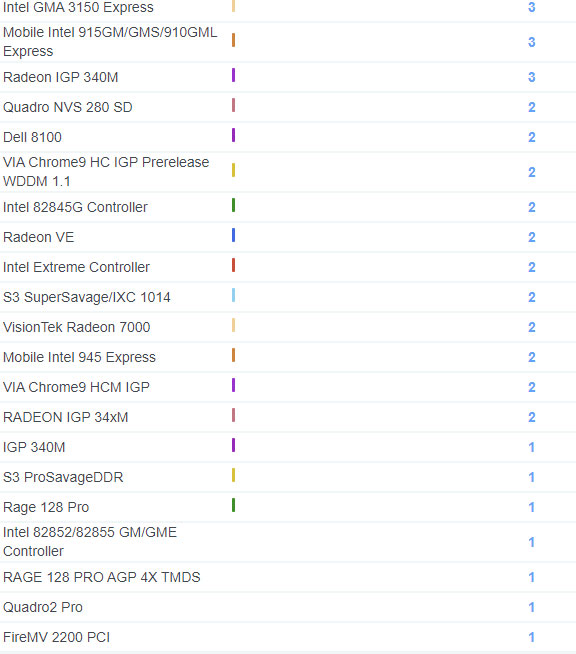Select the Quadro2 Pro entry

[43, 607]
